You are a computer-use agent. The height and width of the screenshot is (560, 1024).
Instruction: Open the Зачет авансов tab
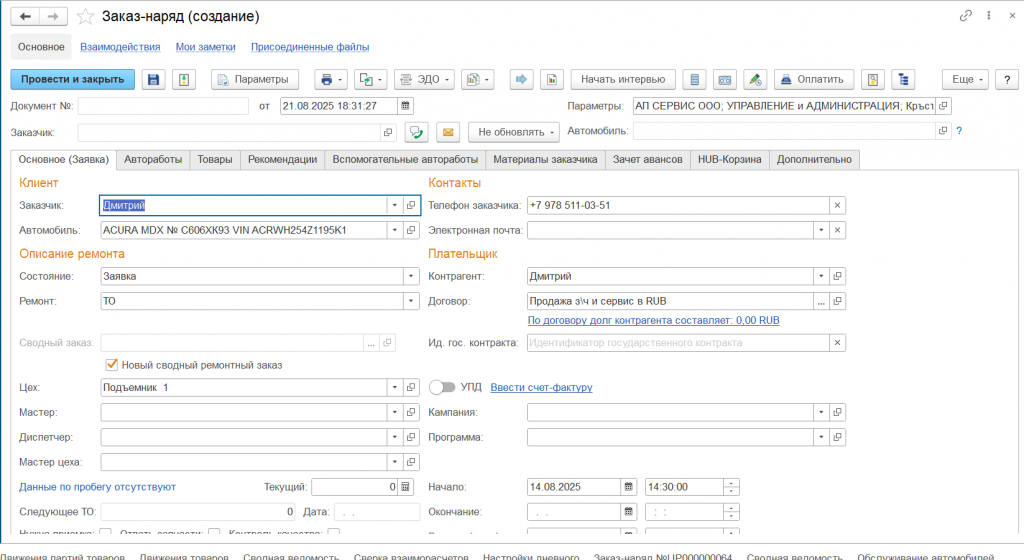pyautogui.click(x=647, y=159)
